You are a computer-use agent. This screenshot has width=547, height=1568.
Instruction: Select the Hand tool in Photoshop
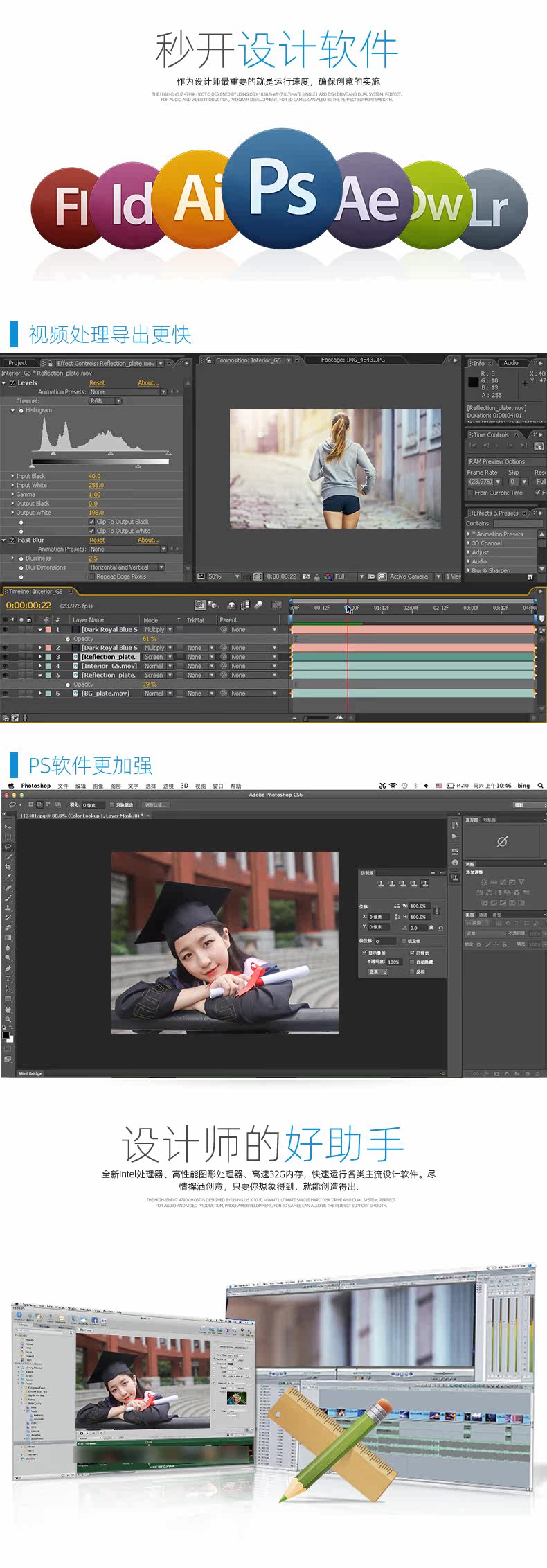tap(8, 1010)
